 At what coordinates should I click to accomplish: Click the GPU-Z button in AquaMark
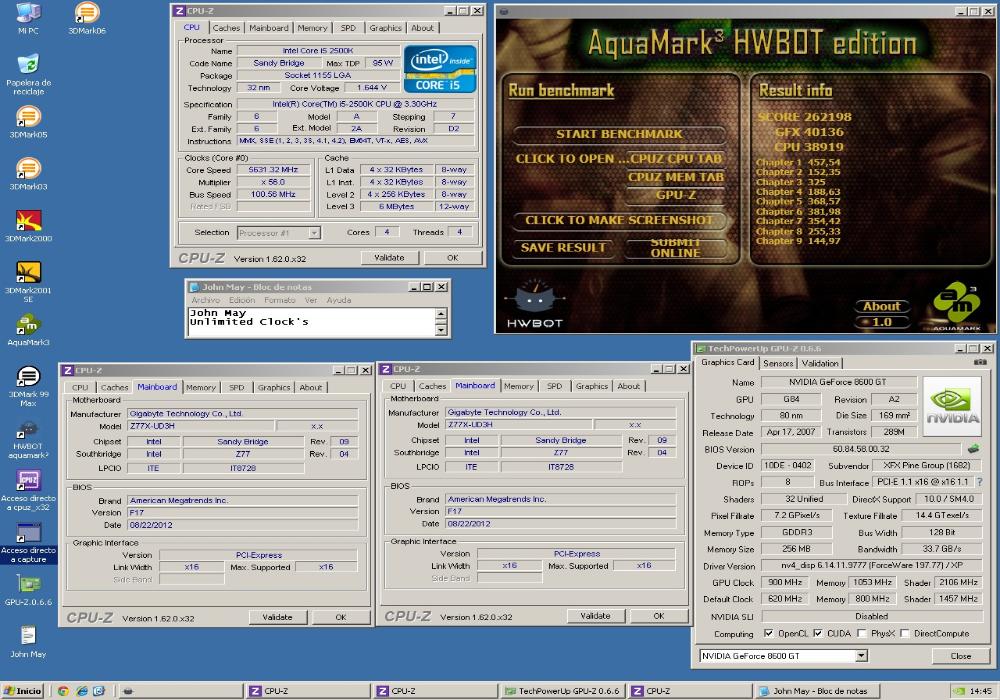(x=675, y=195)
